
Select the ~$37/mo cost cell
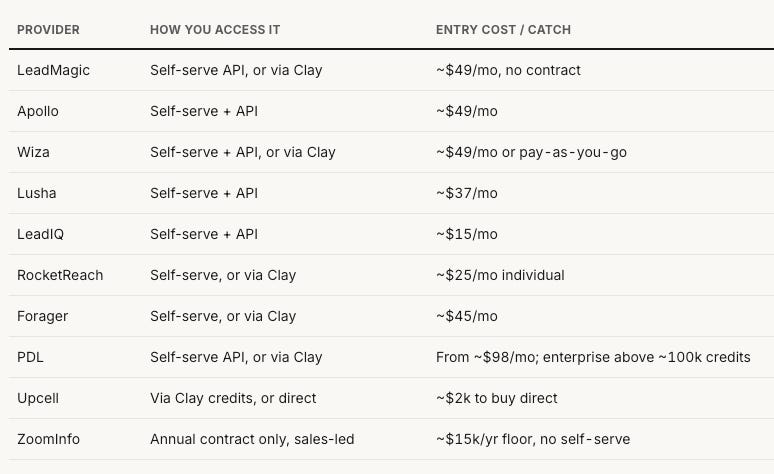point(466,193)
